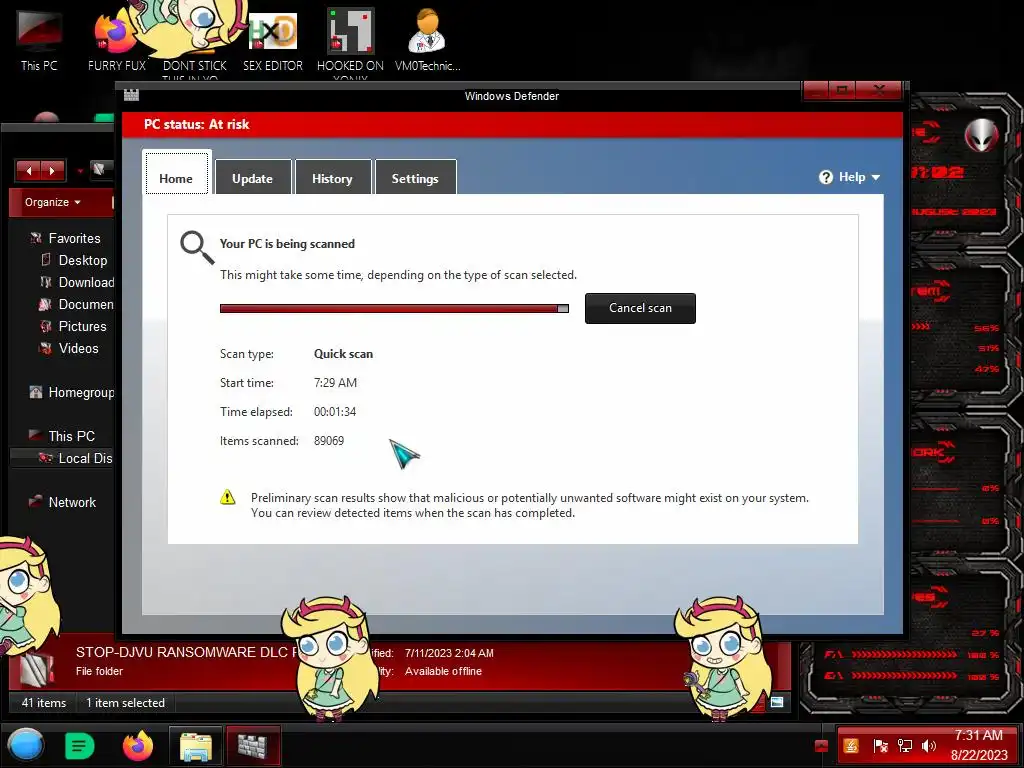Open This PC desktop icon

pos(39,40)
